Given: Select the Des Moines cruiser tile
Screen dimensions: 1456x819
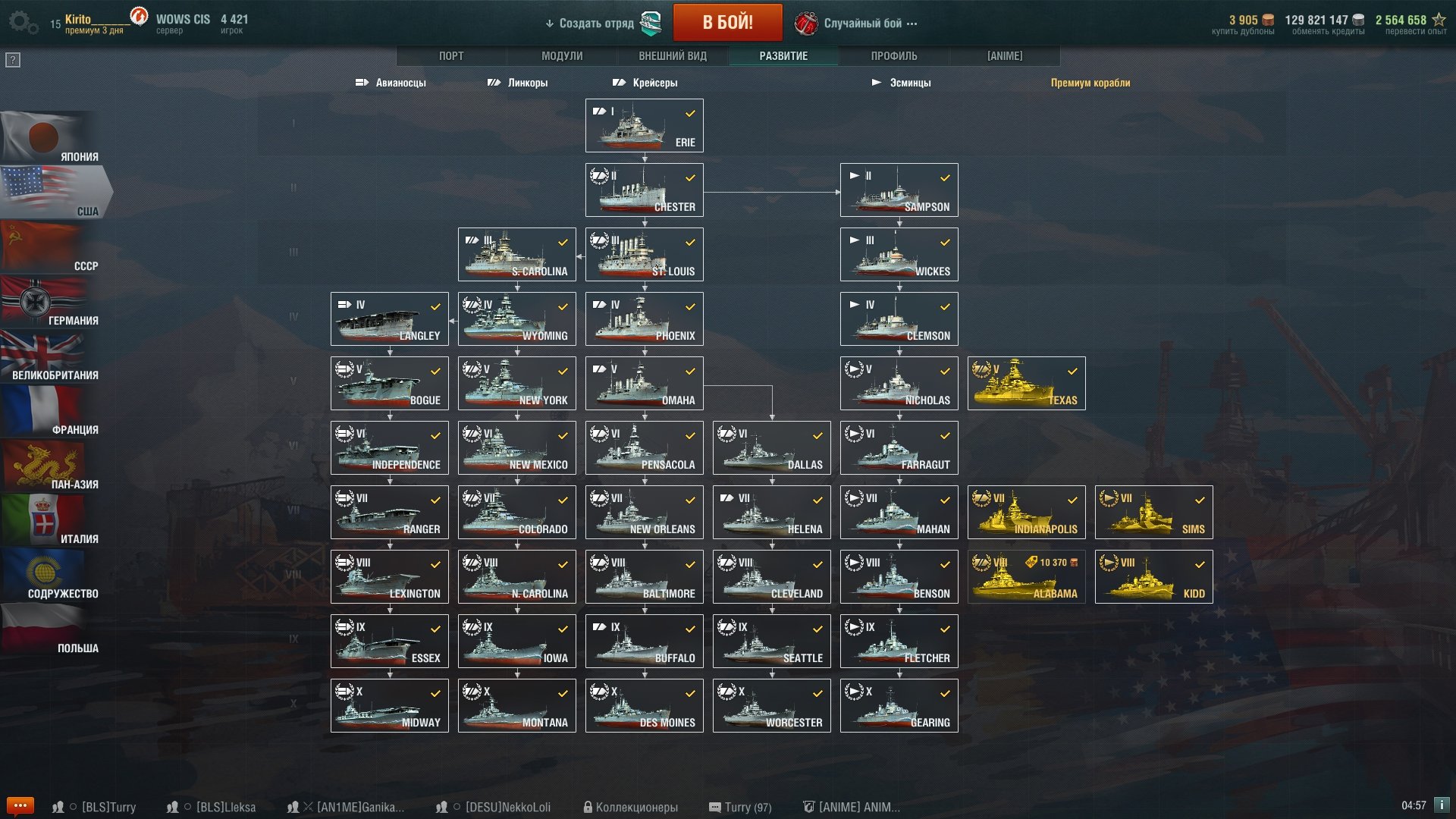Looking at the screenshot, I should pyautogui.click(x=644, y=706).
